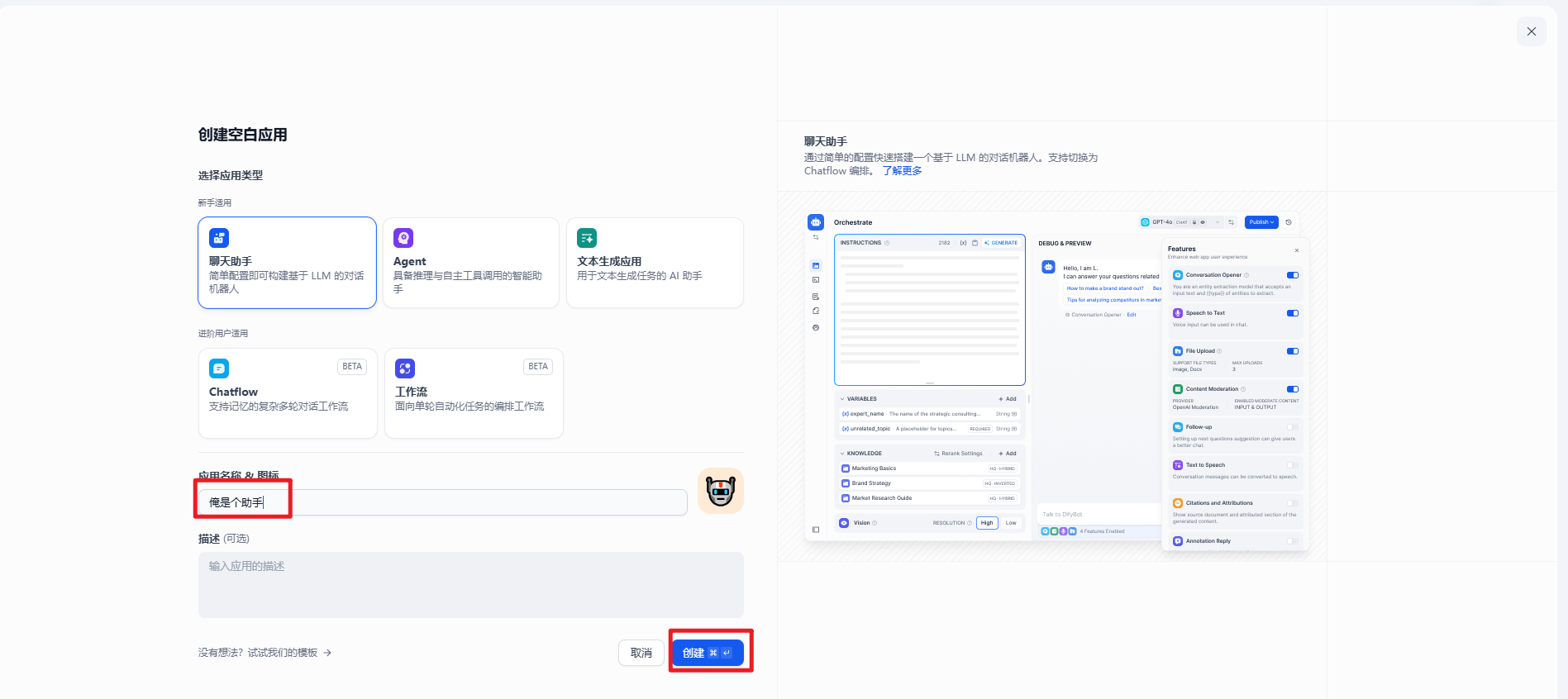Focus the app name field containing 俺是个助手
This screenshot has width=1568, height=699.
(443, 502)
